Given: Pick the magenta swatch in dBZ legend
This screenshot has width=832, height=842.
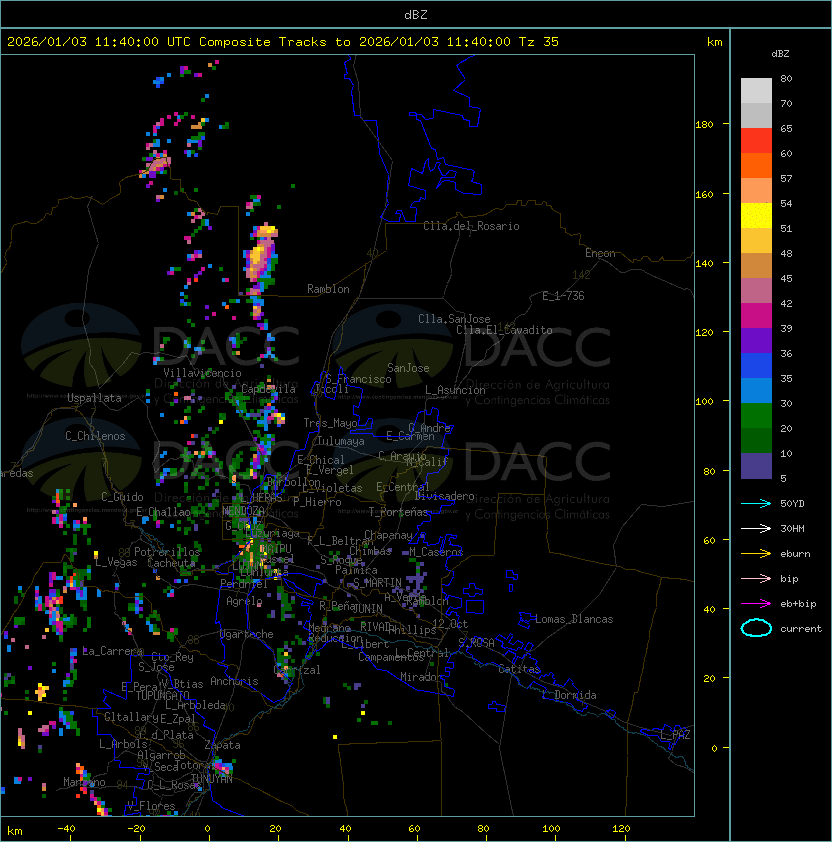Looking at the screenshot, I should [756, 316].
